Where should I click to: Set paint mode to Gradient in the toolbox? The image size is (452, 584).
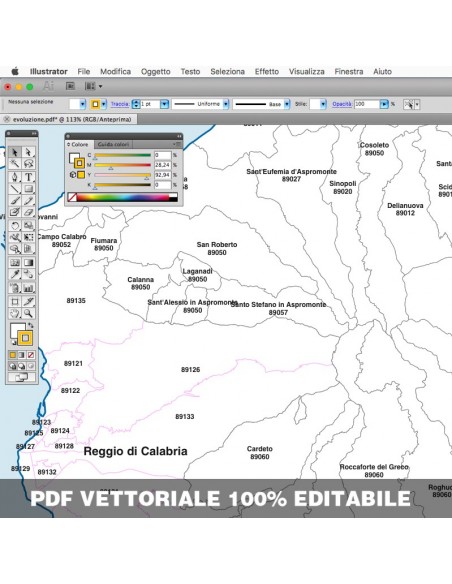coord(22,355)
